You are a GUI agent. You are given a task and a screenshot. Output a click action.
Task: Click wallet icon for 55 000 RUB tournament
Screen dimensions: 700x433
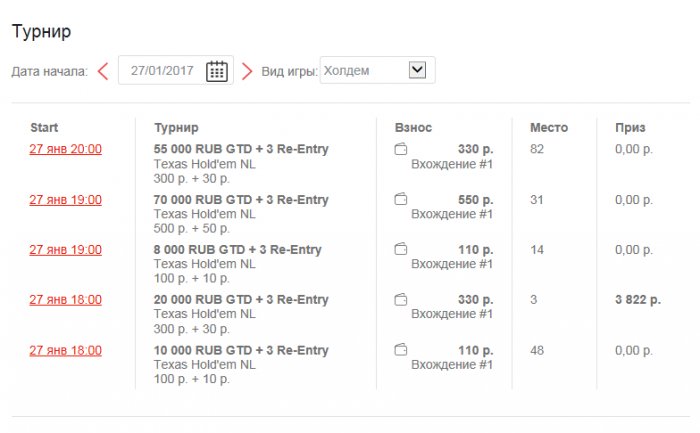tap(401, 150)
